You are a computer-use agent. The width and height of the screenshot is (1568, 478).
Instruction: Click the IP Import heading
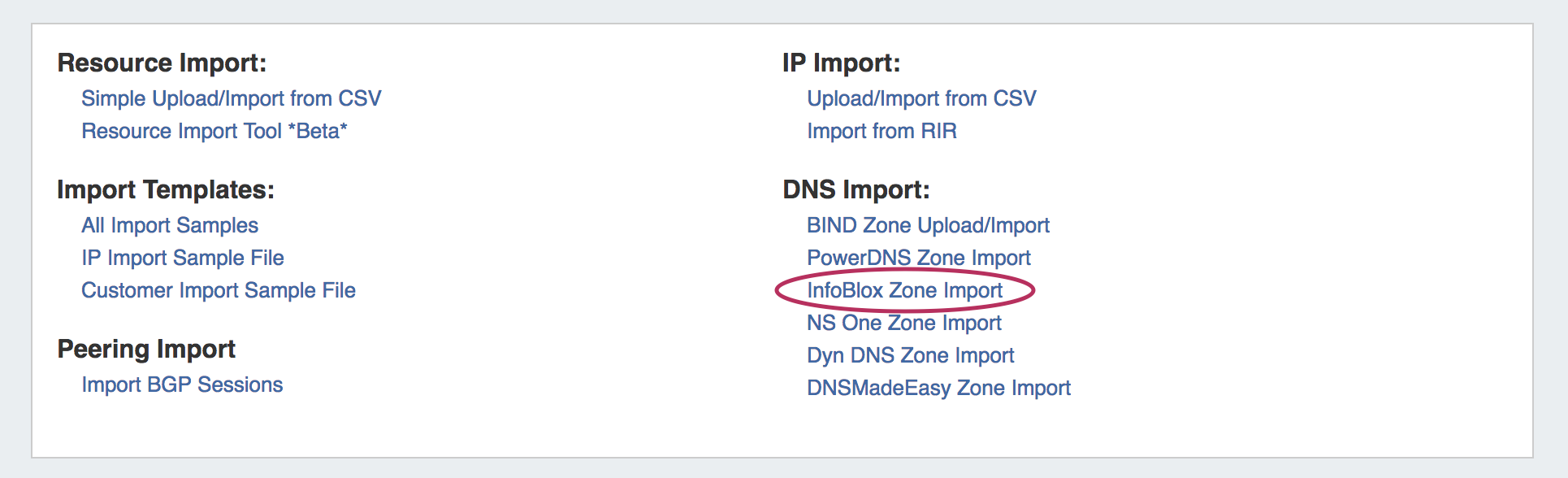coord(841,63)
